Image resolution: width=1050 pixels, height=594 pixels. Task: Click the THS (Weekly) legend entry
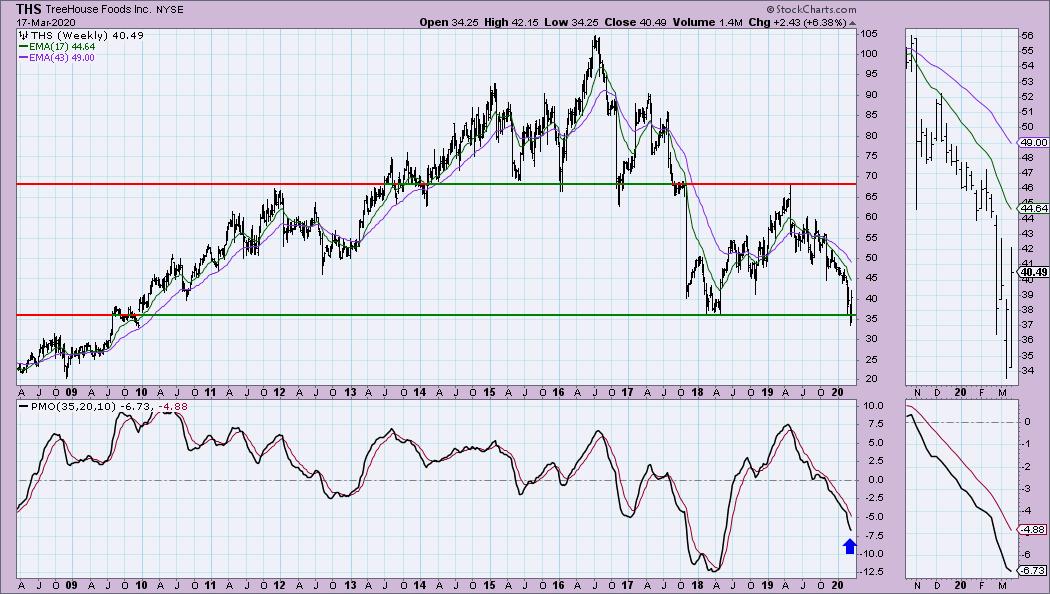(x=82, y=35)
